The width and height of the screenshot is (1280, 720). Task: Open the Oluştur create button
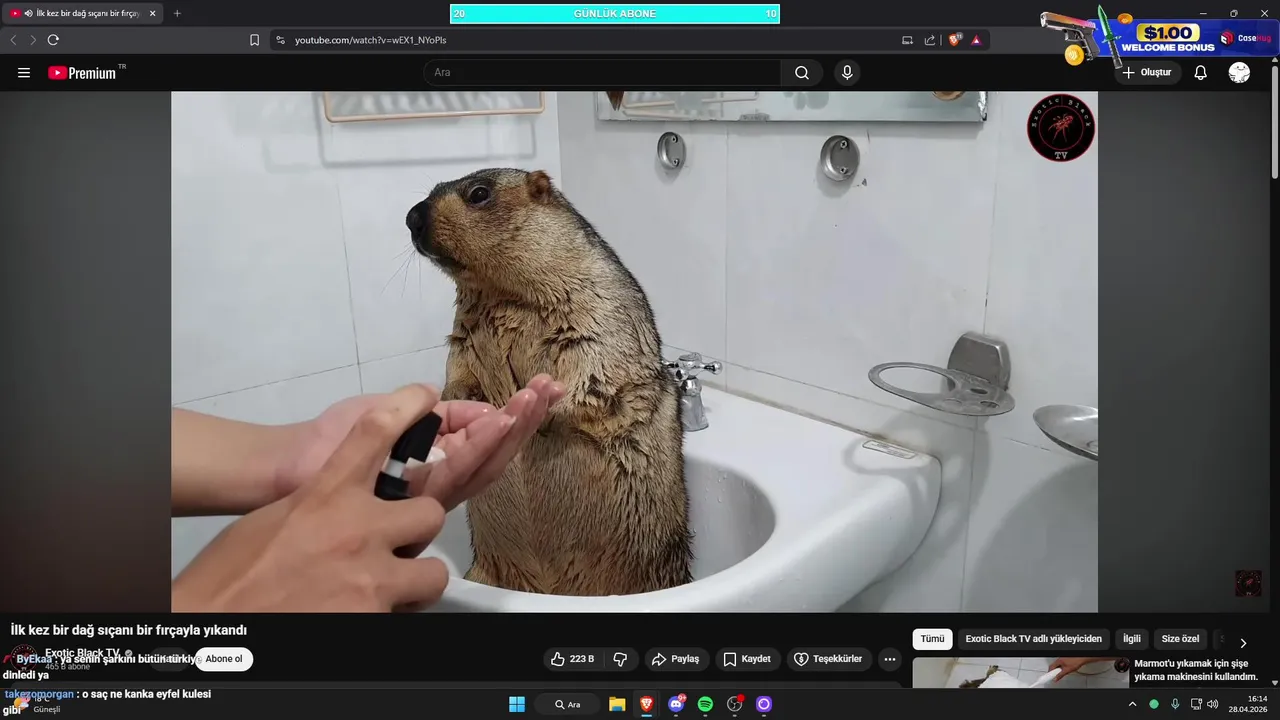click(x=1147, y=73)
